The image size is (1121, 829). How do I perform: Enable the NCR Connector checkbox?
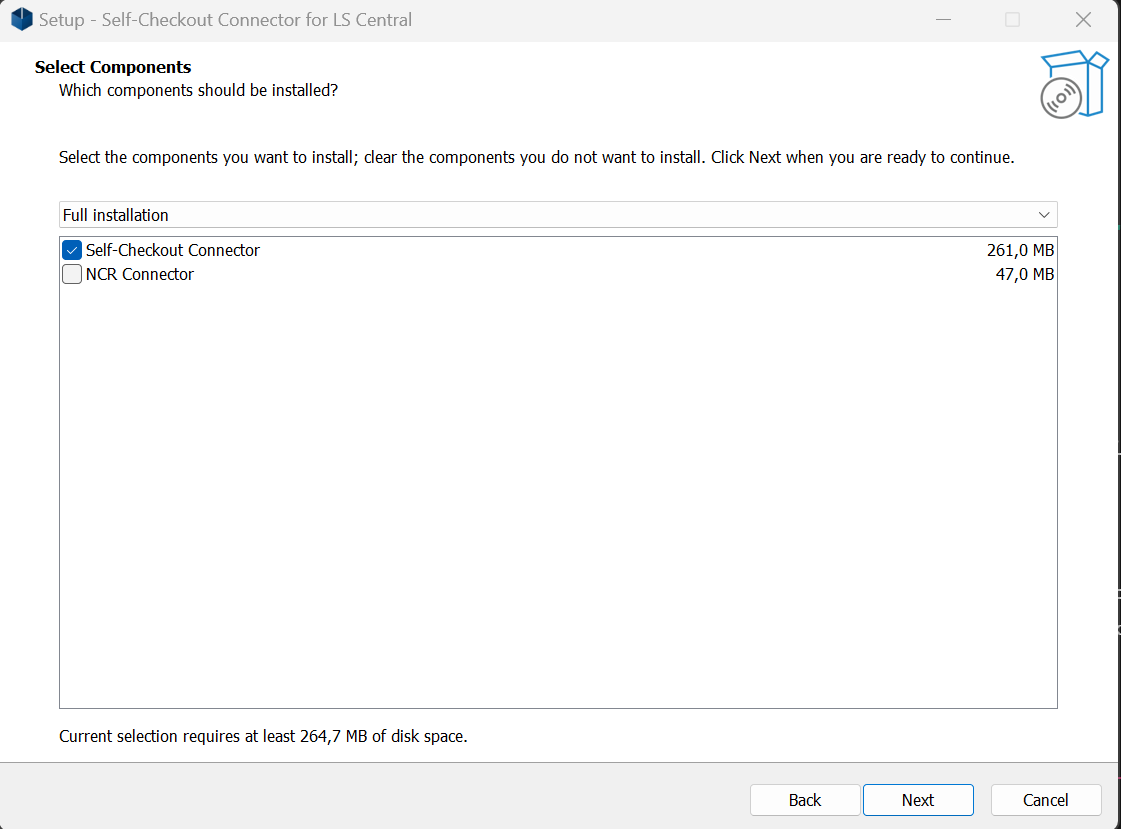tap(71, 274)
